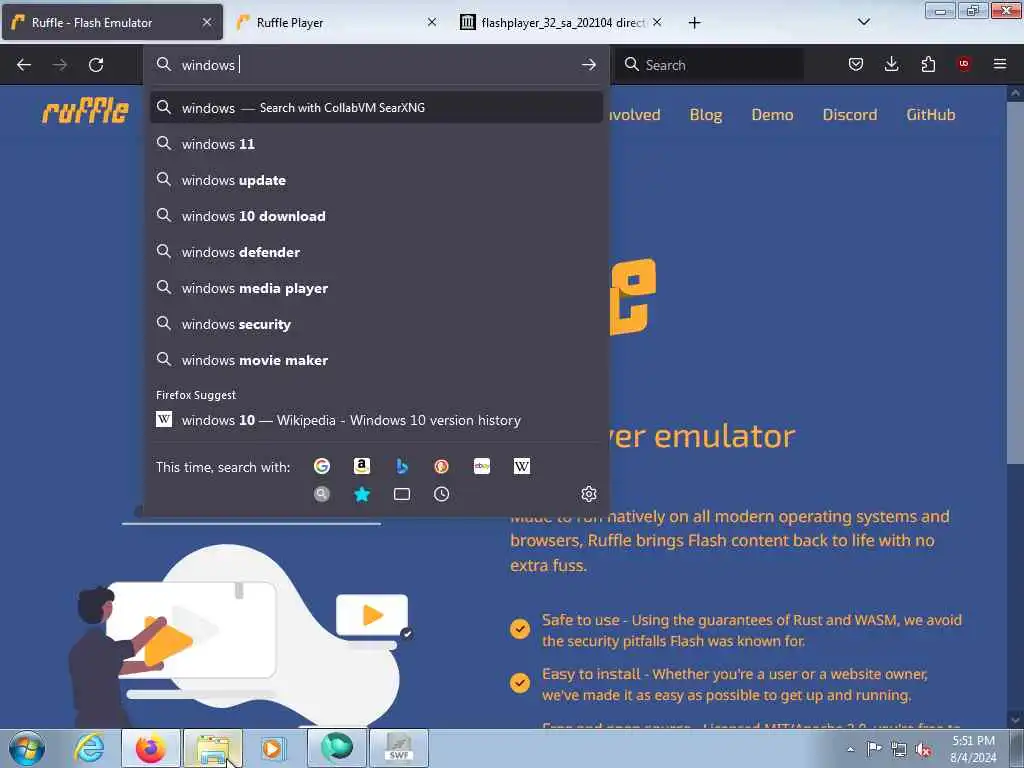Screen dimensions: 1024x768
Task: Pick the gray magnifier search engine icon
Action: [321, 494]
